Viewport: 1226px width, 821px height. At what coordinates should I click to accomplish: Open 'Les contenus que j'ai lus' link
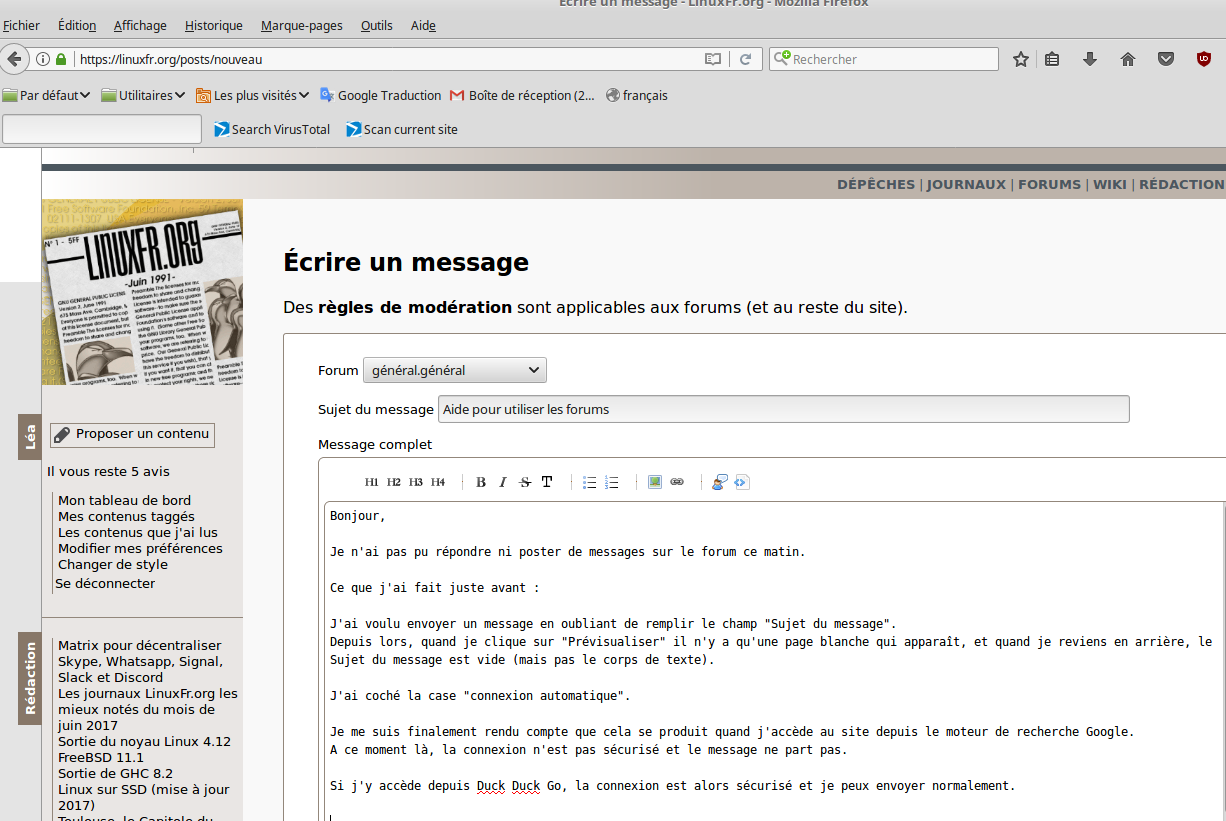pyautogui.click(x=138, y=532)
